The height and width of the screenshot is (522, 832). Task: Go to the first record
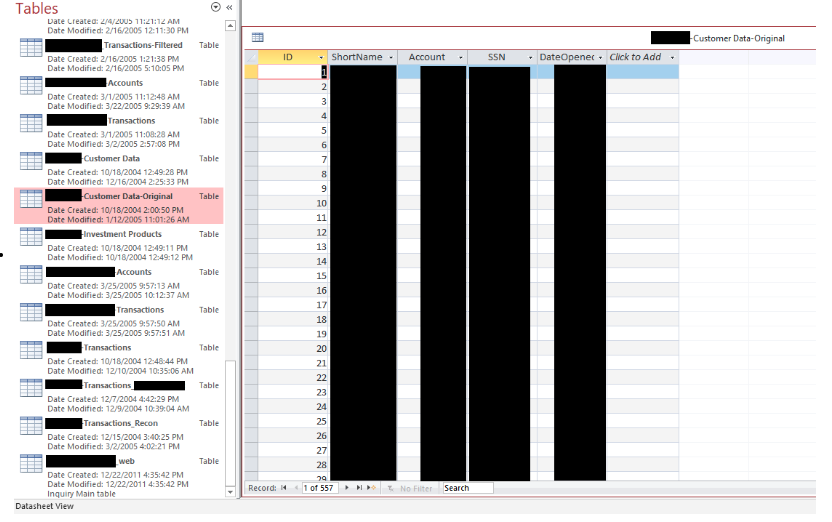click(x=283, y=488)
